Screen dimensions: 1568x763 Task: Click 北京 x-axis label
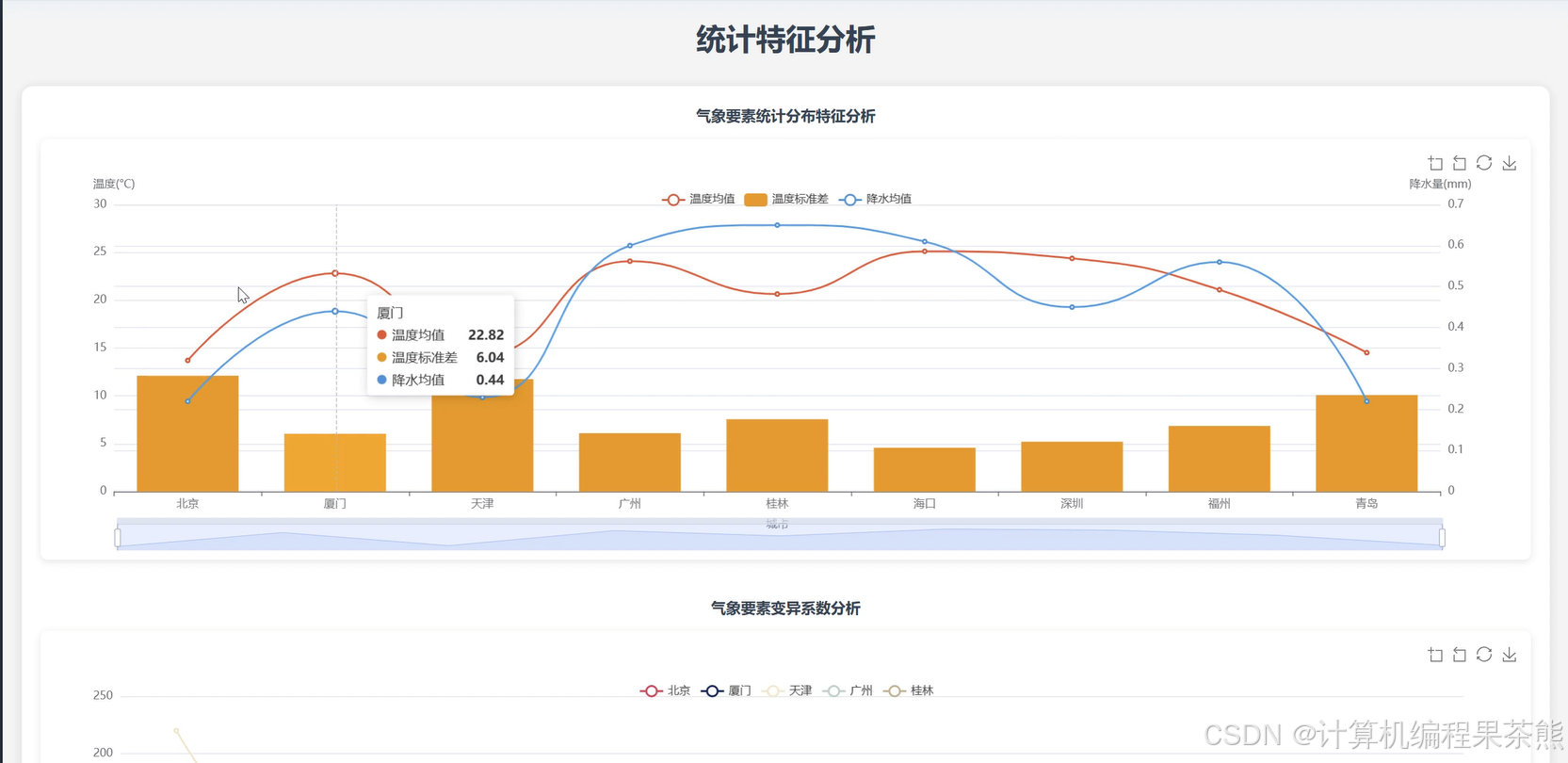click(x=187, y=503)
